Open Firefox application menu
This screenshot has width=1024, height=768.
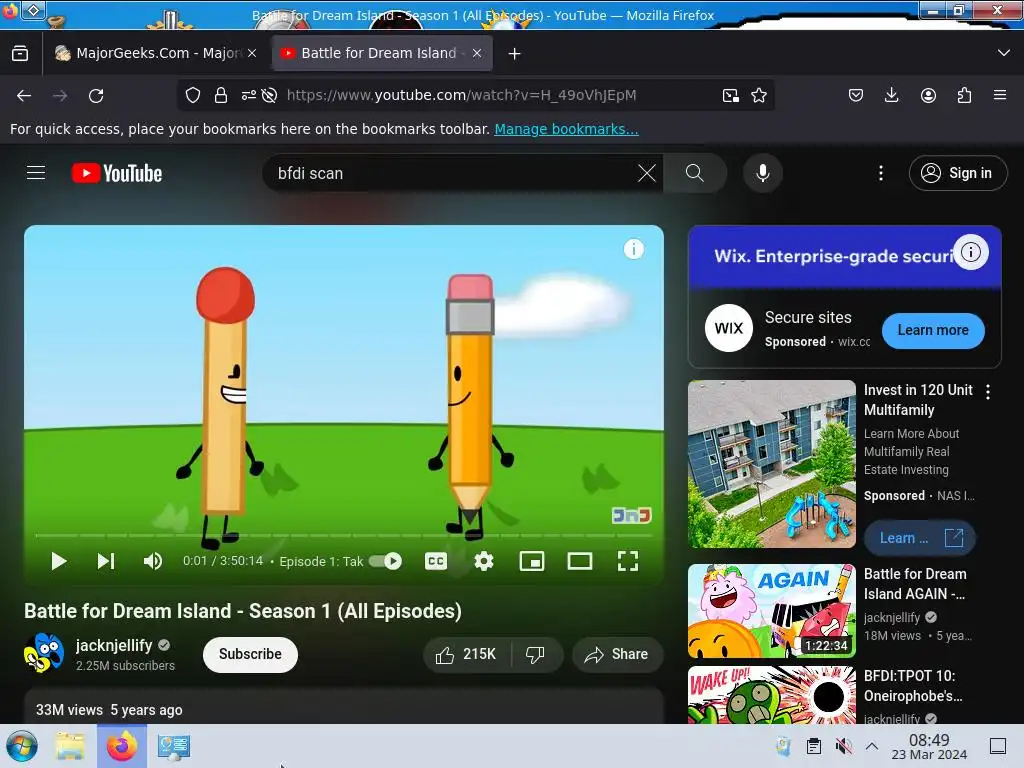[1000, 95]
